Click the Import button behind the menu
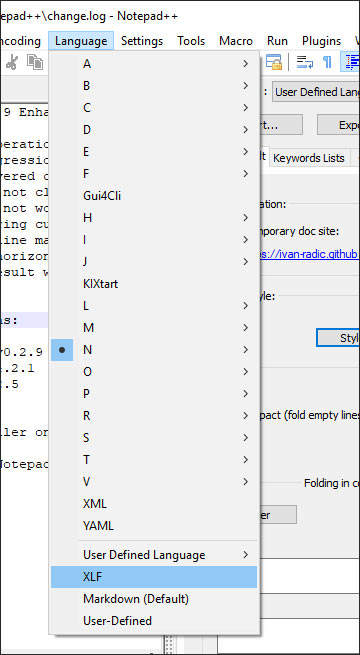Screen dimensions: 360x655 [x=281, y=125]
